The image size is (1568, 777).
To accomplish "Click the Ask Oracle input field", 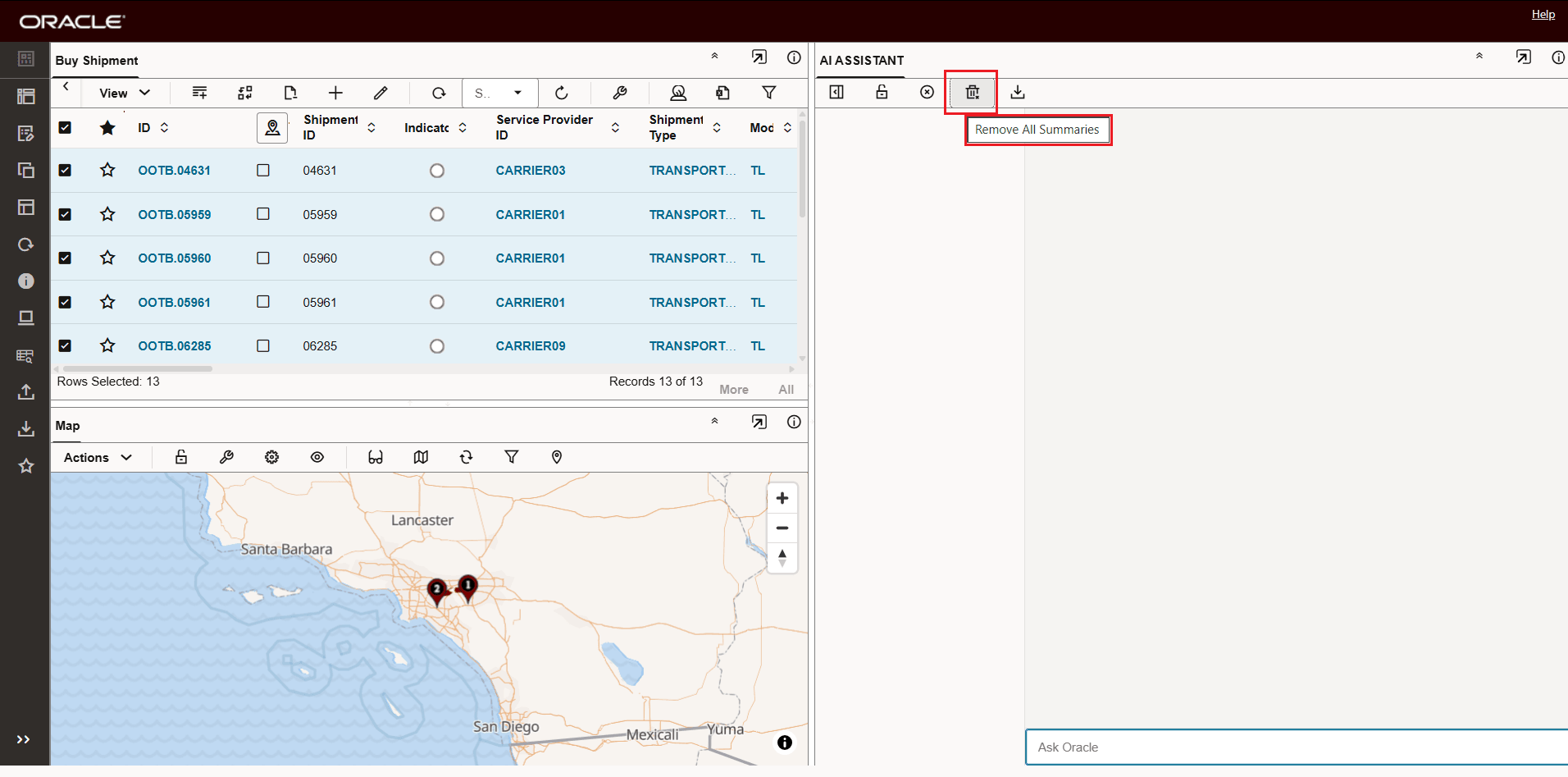I will 1297,747.
